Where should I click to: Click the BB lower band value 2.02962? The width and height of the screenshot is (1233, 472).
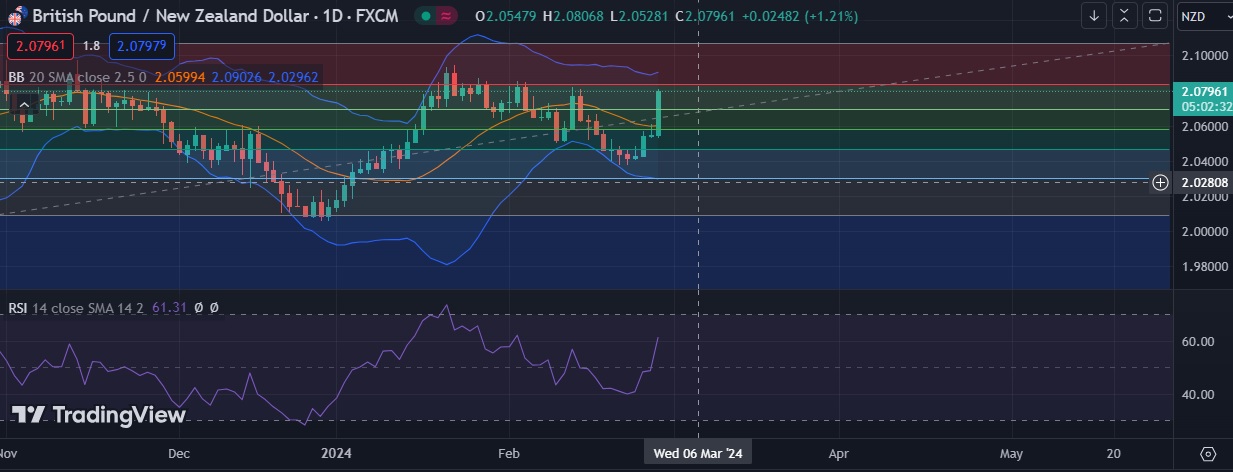point(293,76)
